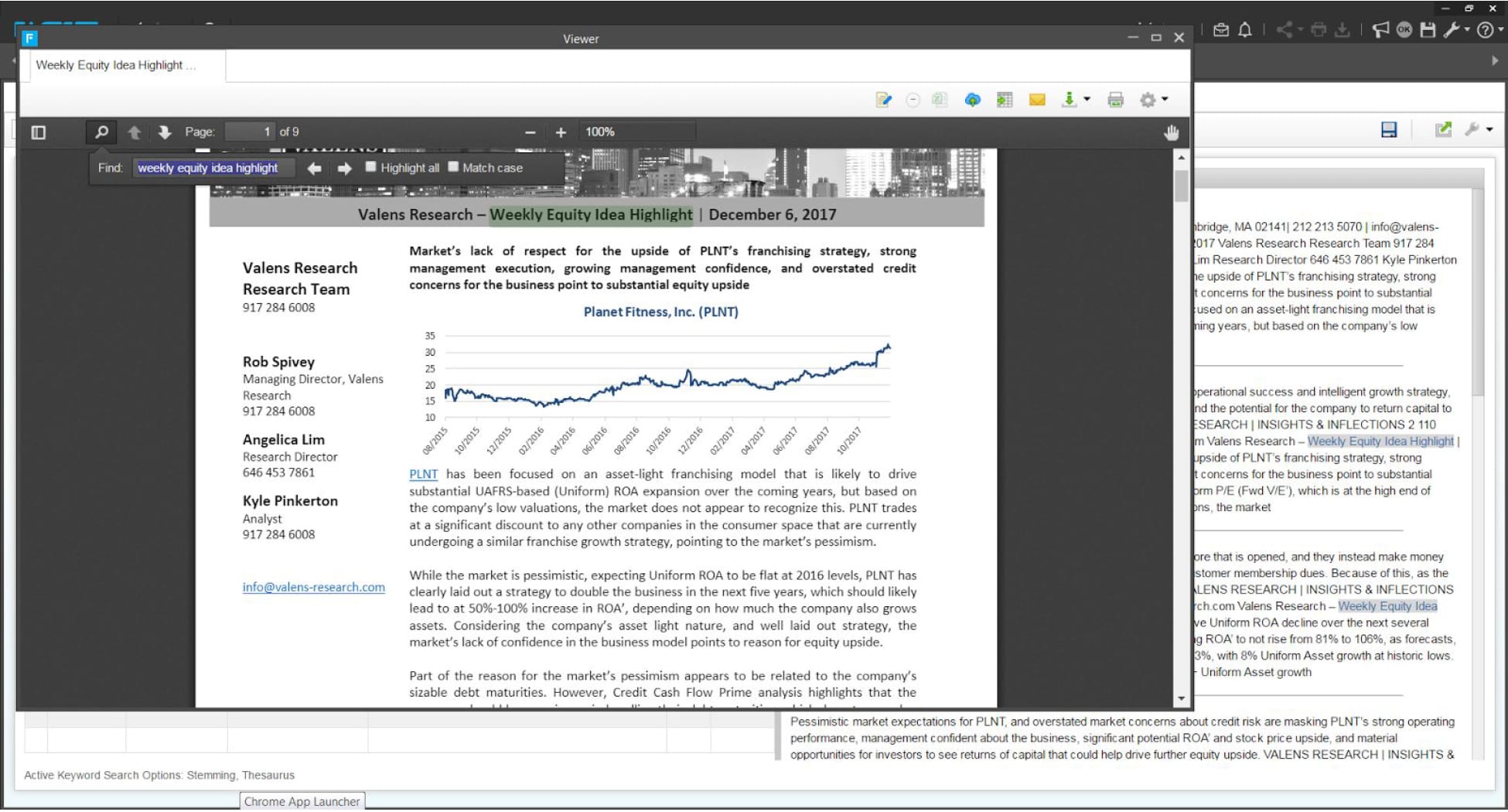Click the Viewer settings gear icon

[1148, 100]
